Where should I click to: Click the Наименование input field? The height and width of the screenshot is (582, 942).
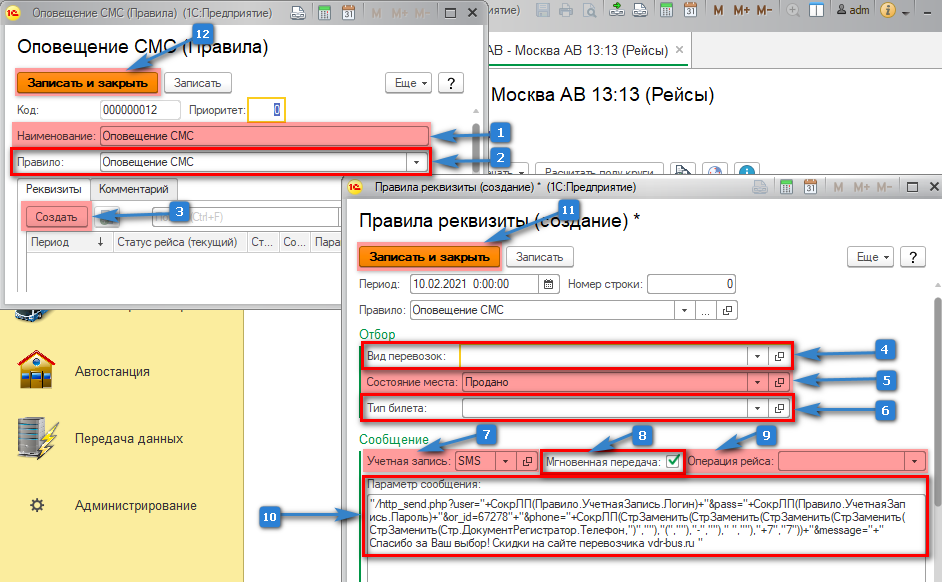click(263, 135)
